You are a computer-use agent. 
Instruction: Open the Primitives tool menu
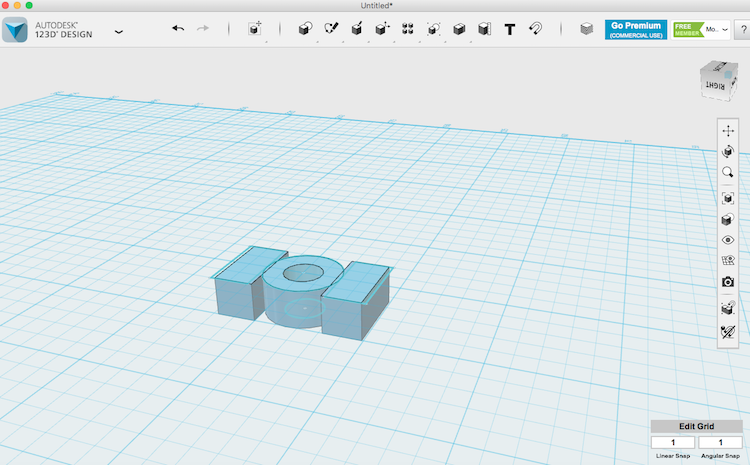pos(305,29)
